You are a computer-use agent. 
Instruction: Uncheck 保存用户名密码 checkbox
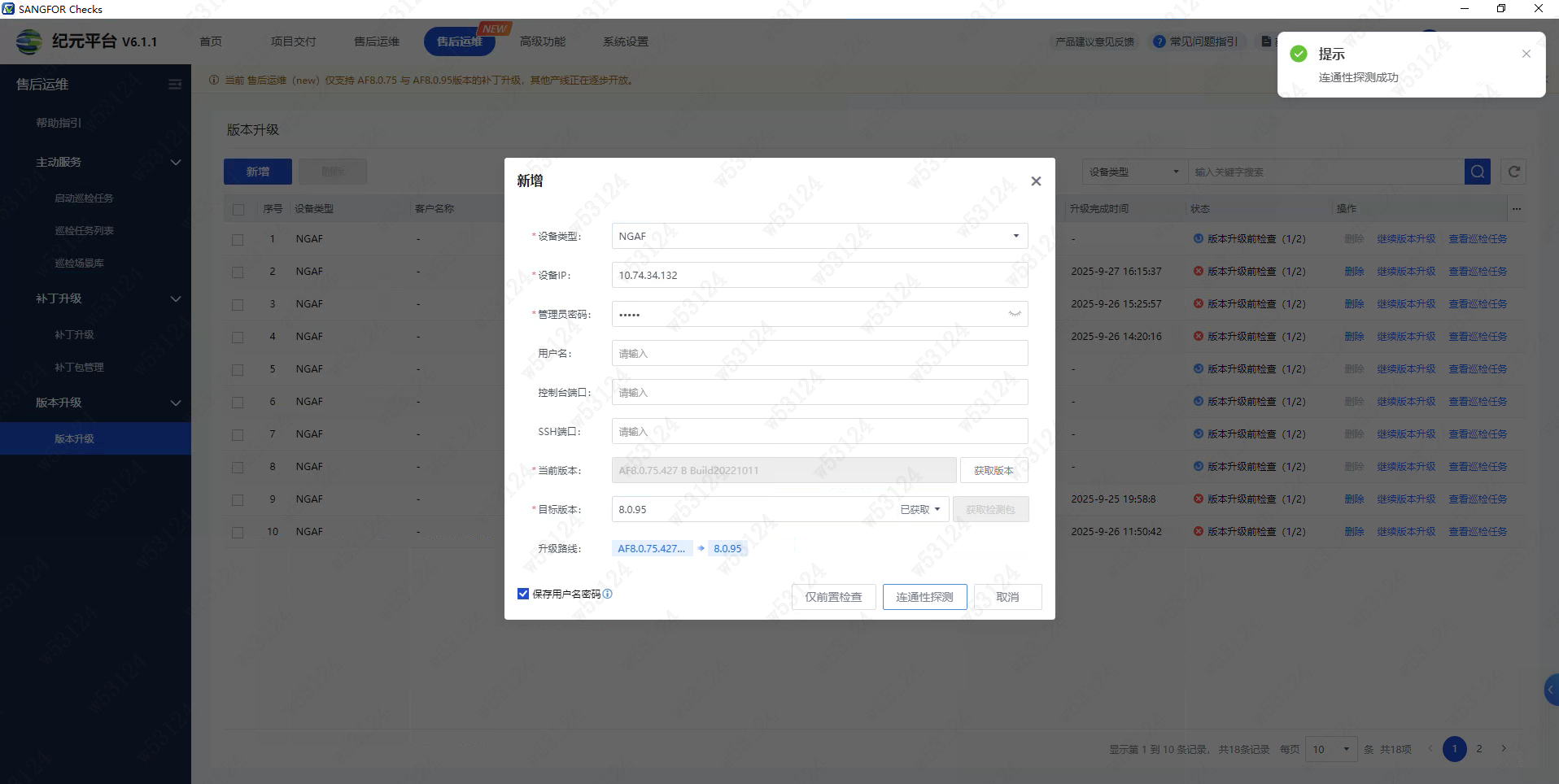(523, 594)
